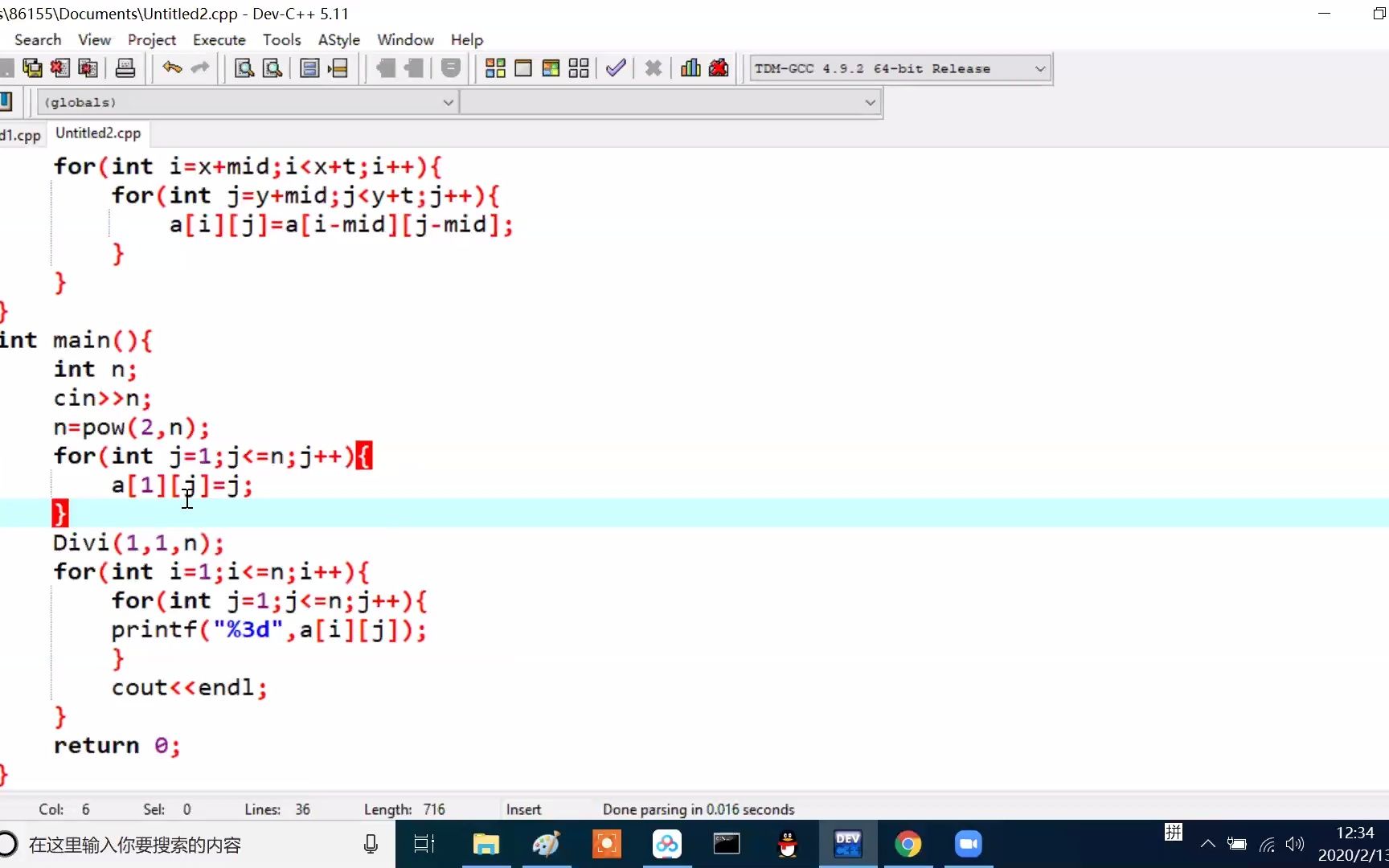Click the Redo arrow icon
This screenshot has height=868, width=1389.
200,68
